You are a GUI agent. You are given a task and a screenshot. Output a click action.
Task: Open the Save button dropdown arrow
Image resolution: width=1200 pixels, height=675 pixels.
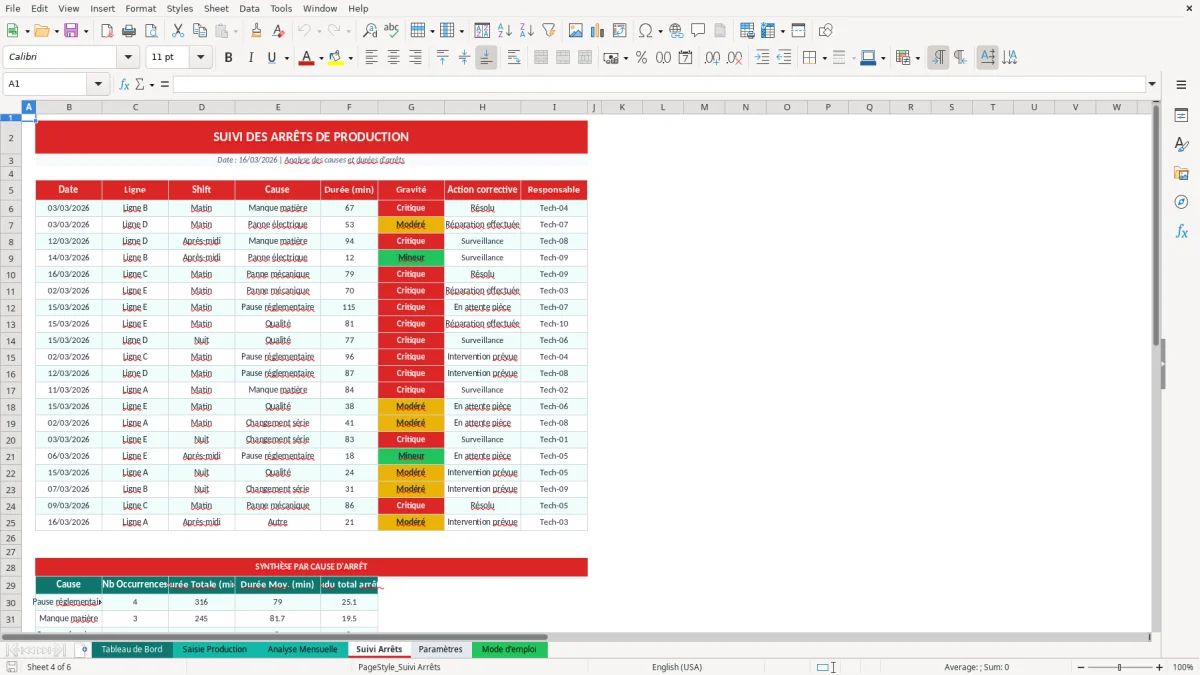pos(85,31)
